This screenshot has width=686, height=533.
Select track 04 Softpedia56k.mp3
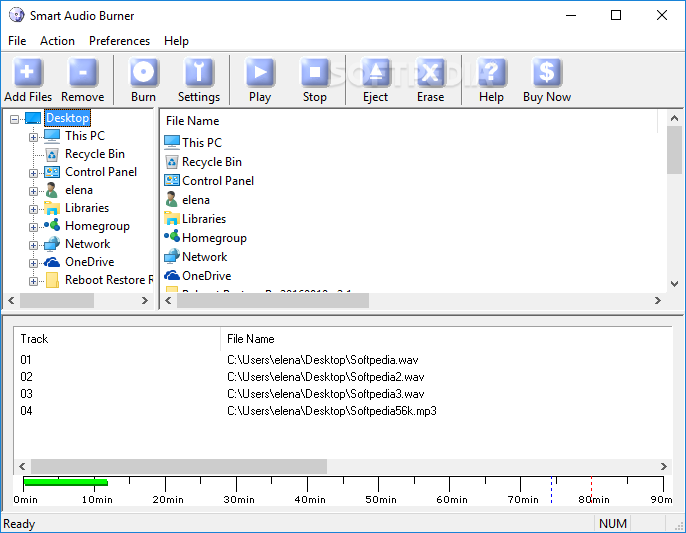343,411
